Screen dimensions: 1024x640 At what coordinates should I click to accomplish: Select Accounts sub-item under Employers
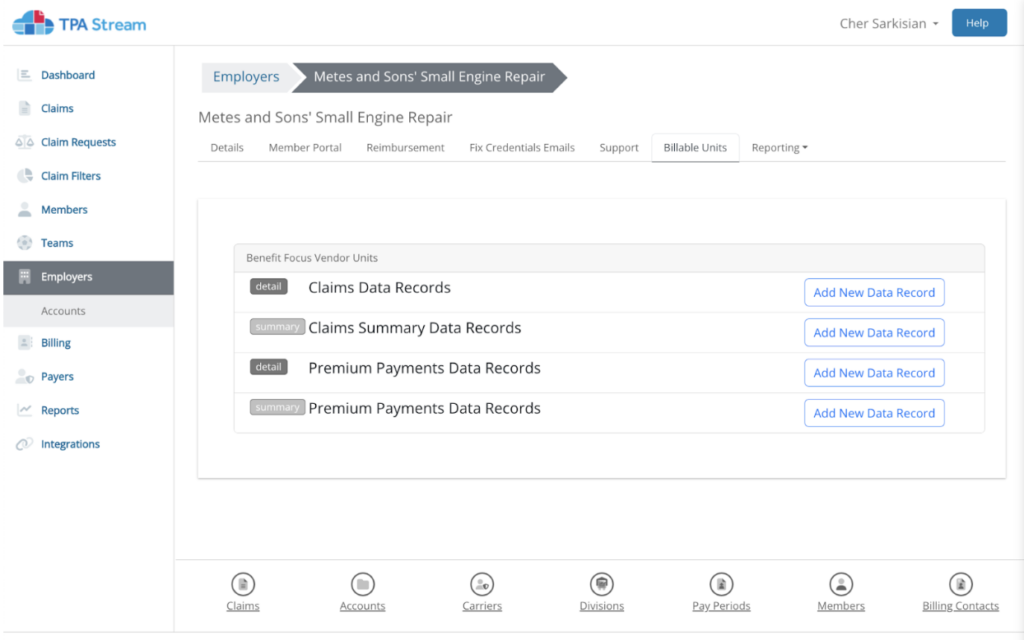click(x=63, y=311)
